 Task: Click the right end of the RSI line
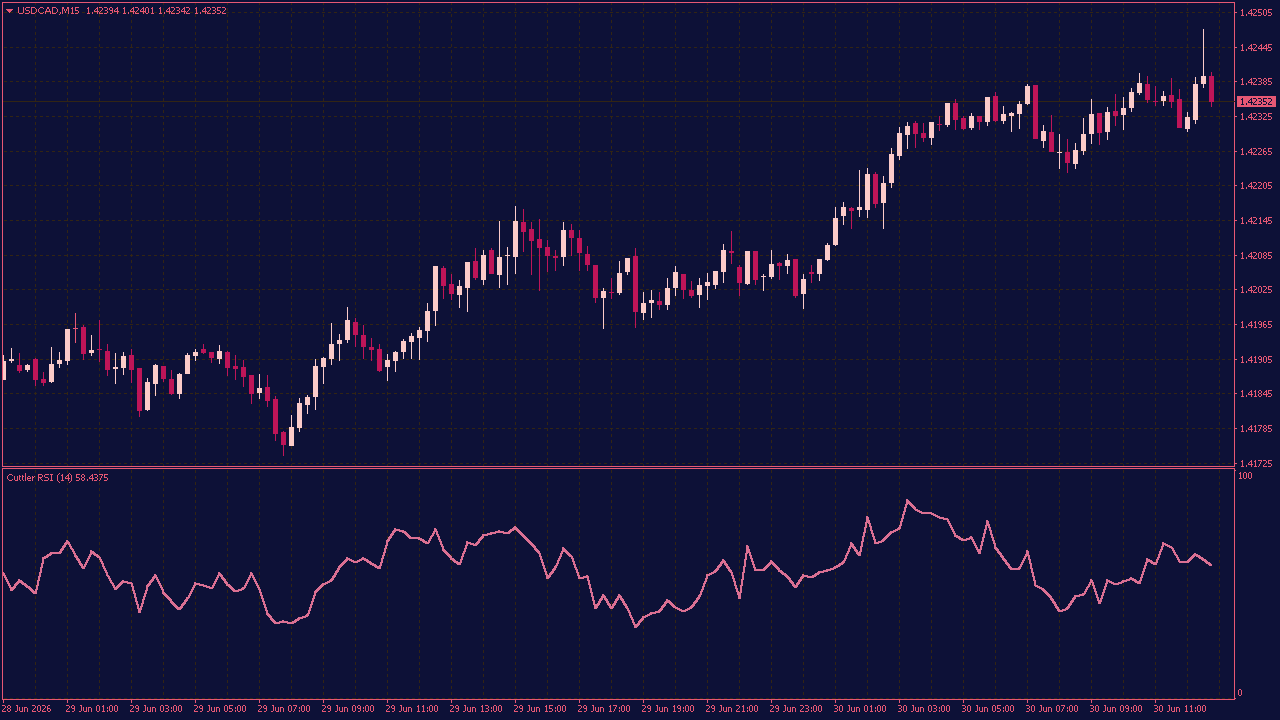1211,565
